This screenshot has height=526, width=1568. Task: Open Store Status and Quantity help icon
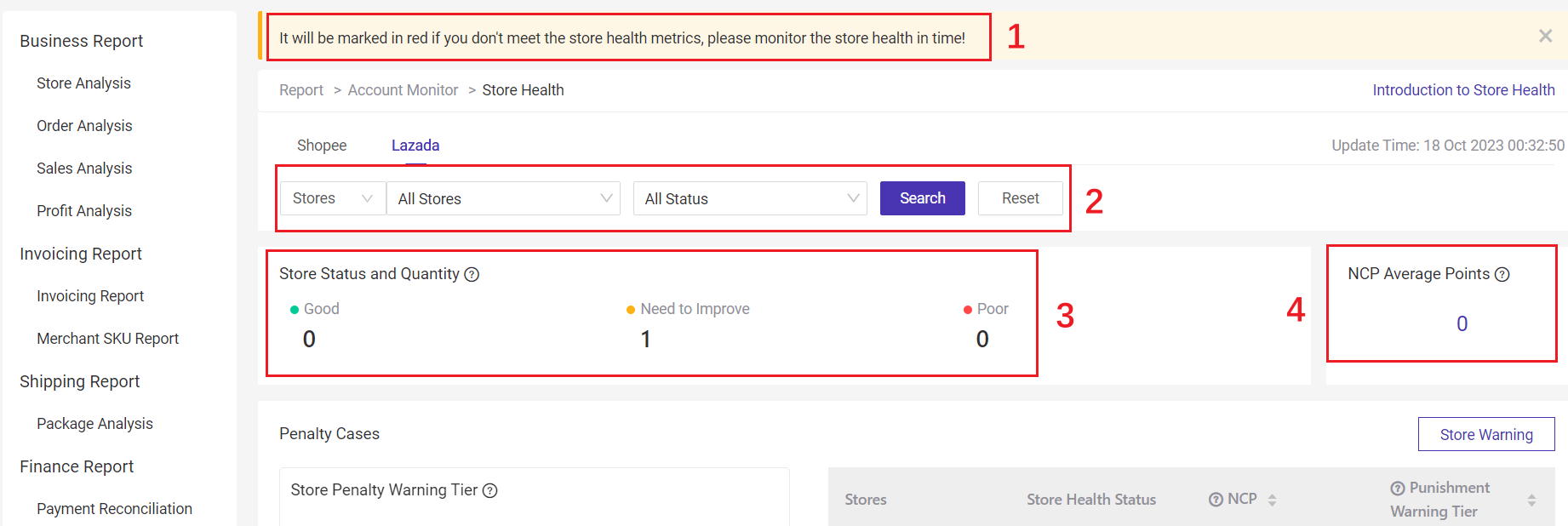pos(472,274)
